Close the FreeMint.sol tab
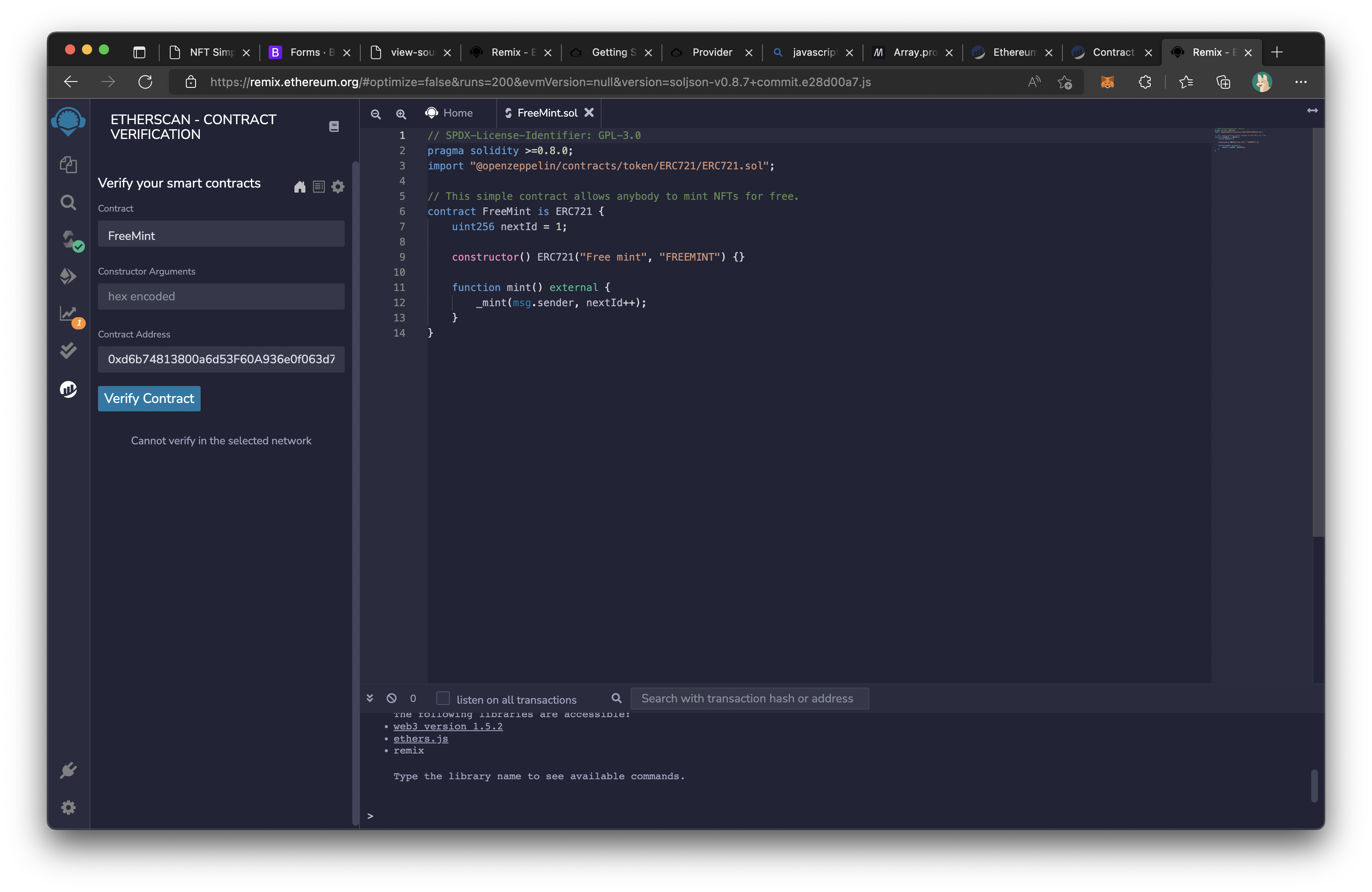Image resolution: width=1372 pixels, height=892 pixels. coord(589,112)
